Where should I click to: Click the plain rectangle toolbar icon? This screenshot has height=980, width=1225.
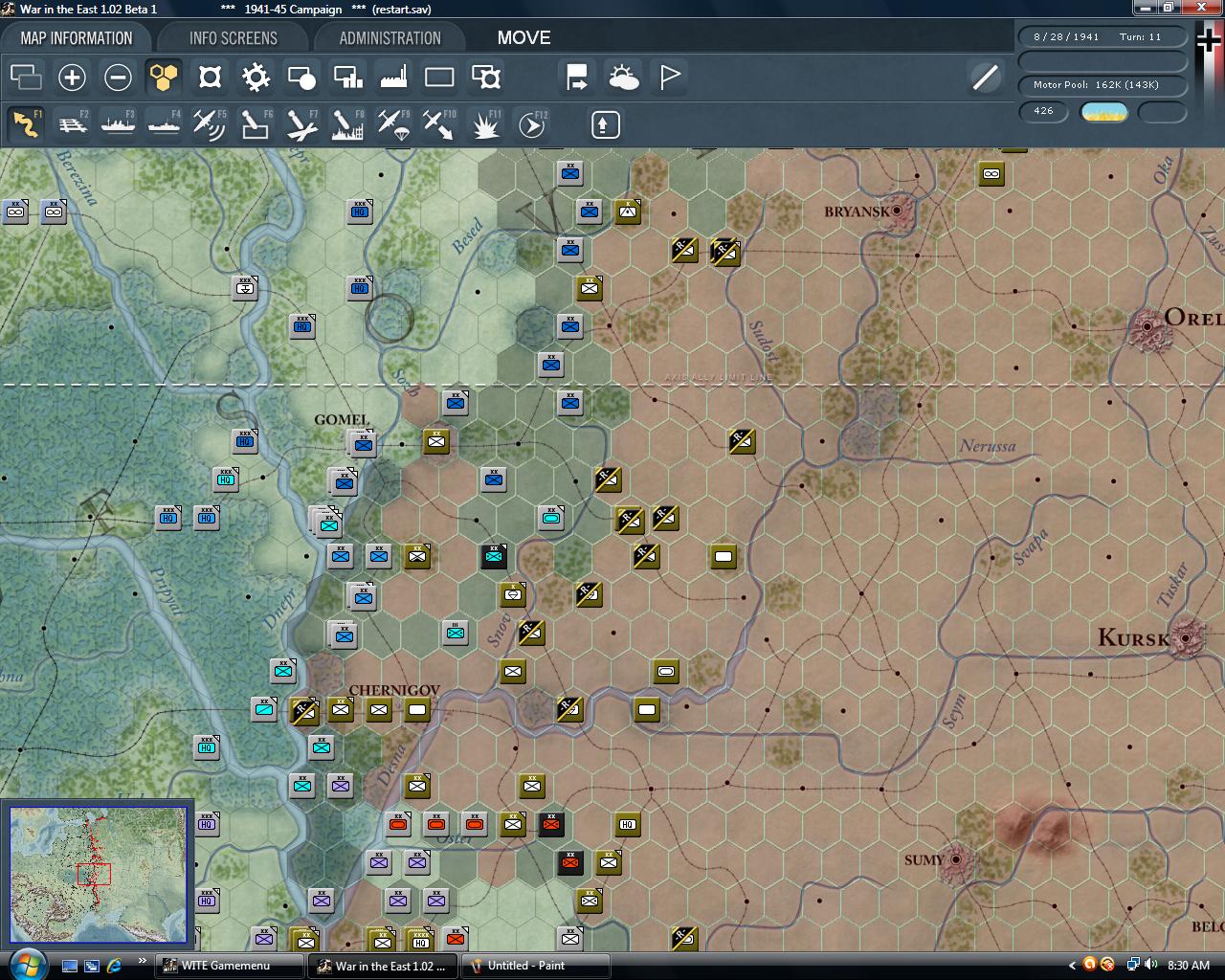tap(439, 77)
